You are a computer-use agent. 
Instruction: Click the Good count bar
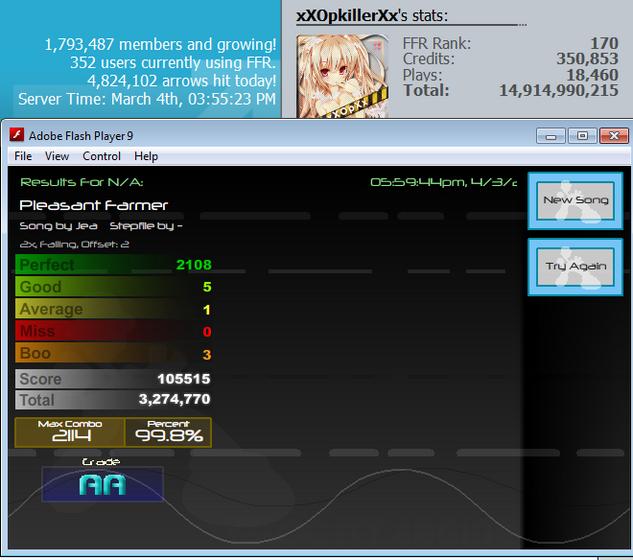click(113, 287)
